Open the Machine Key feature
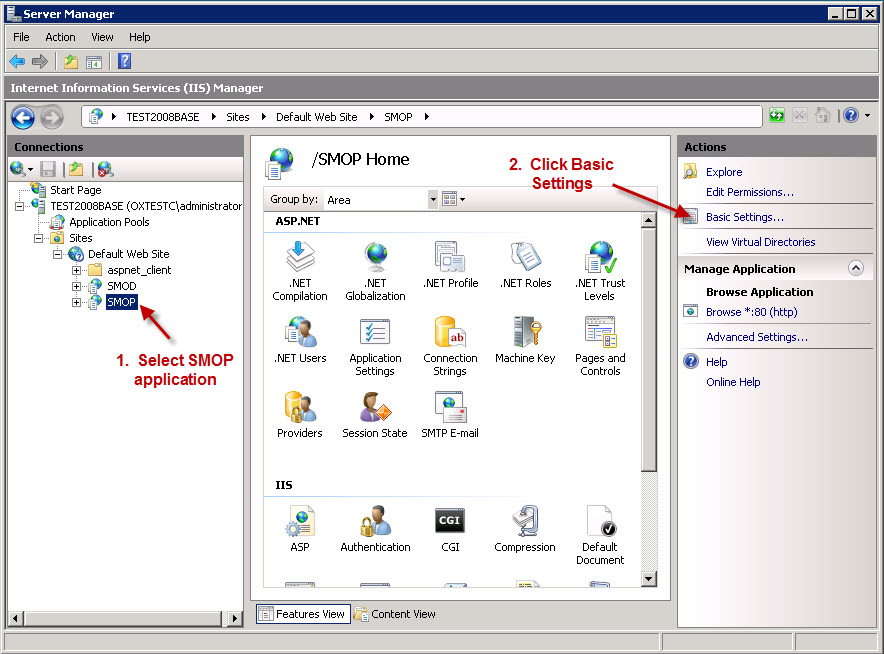Image resolution: width=884 pixels, height=654 pixels. click(x=525, y=340)
